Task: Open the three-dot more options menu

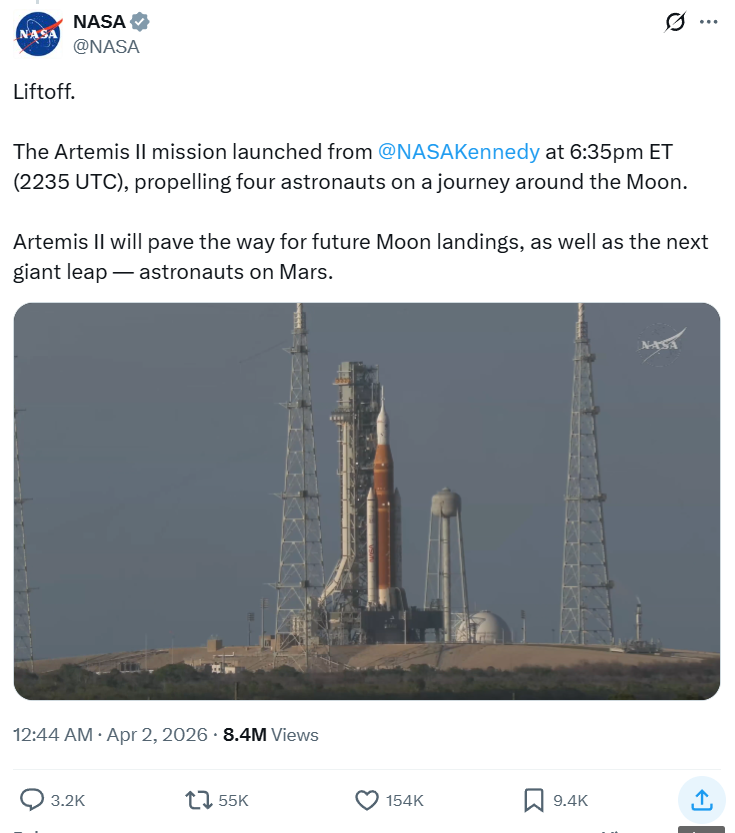Action: [x=709, y=22]
